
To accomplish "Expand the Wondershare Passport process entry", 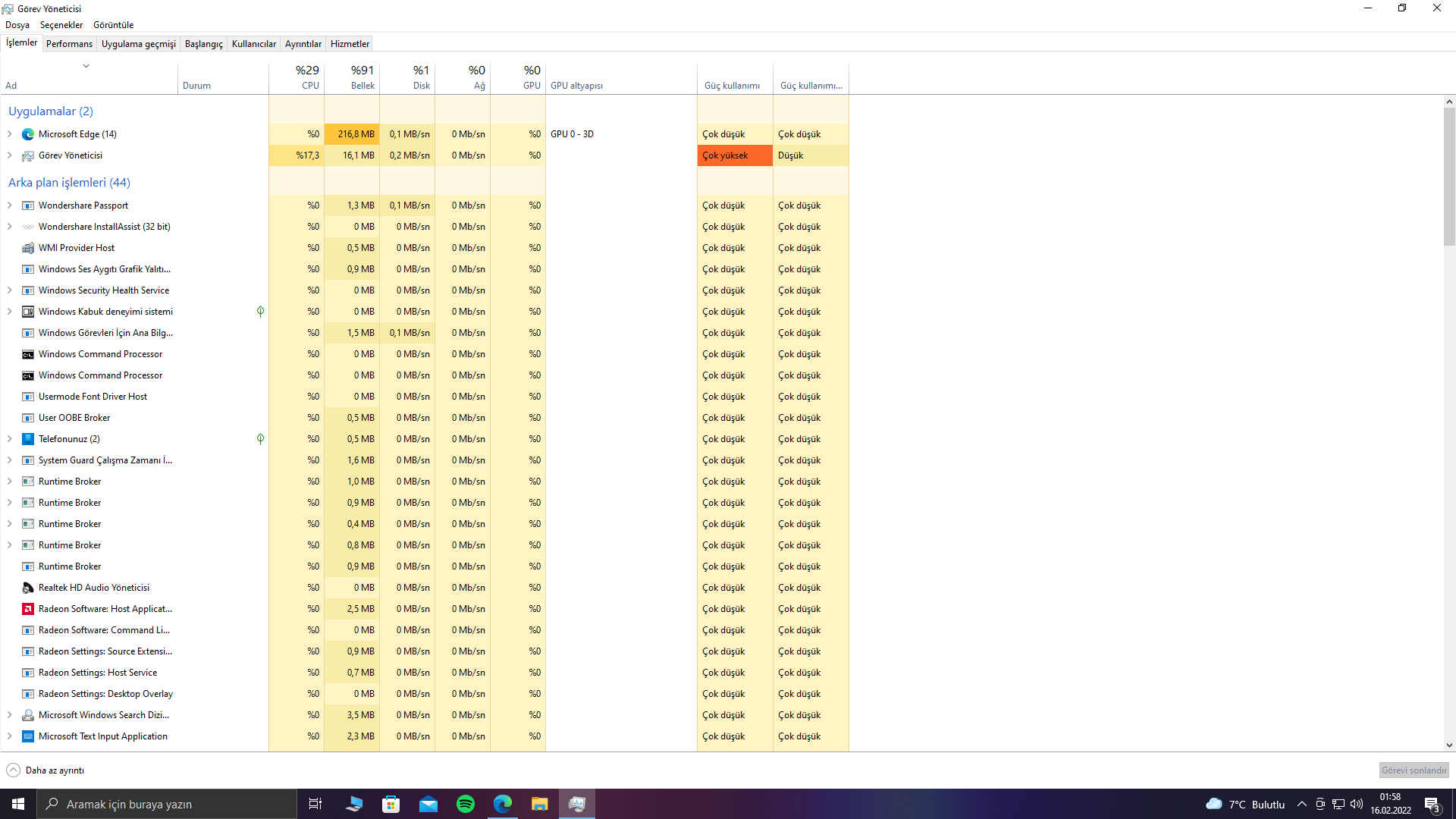I will pyautogui.click(x=10, y=206).
